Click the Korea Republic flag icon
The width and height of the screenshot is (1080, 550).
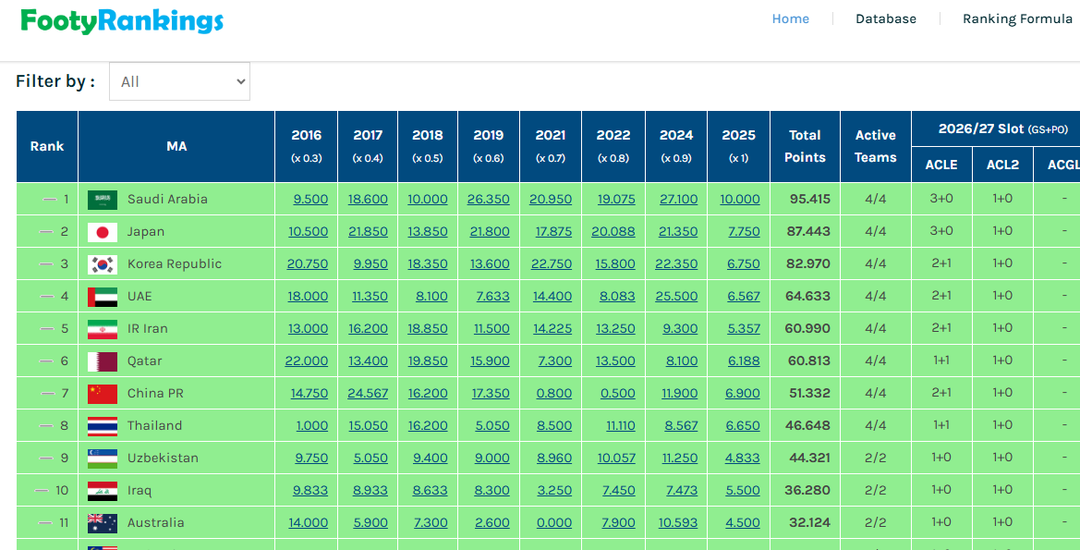tap(102, 264)
